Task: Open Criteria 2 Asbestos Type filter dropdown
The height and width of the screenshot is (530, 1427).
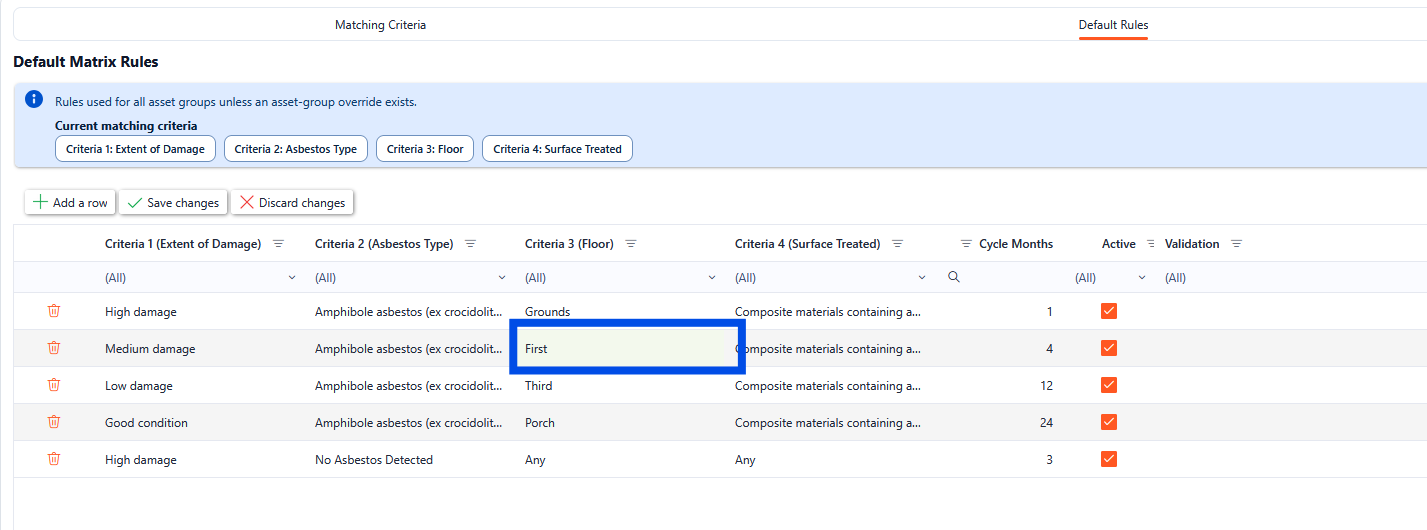Action: [502, 278]
